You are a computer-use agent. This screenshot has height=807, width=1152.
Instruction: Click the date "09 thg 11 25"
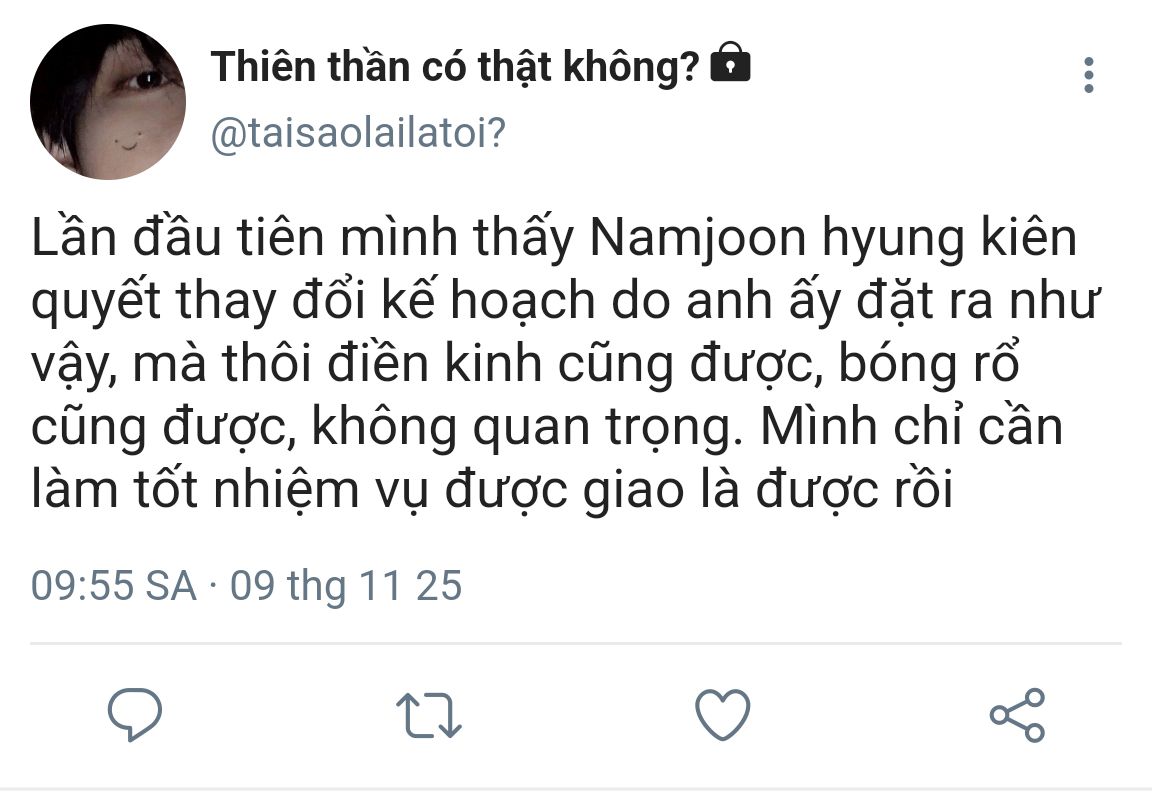pyautogui.click(x=346, y=585)
